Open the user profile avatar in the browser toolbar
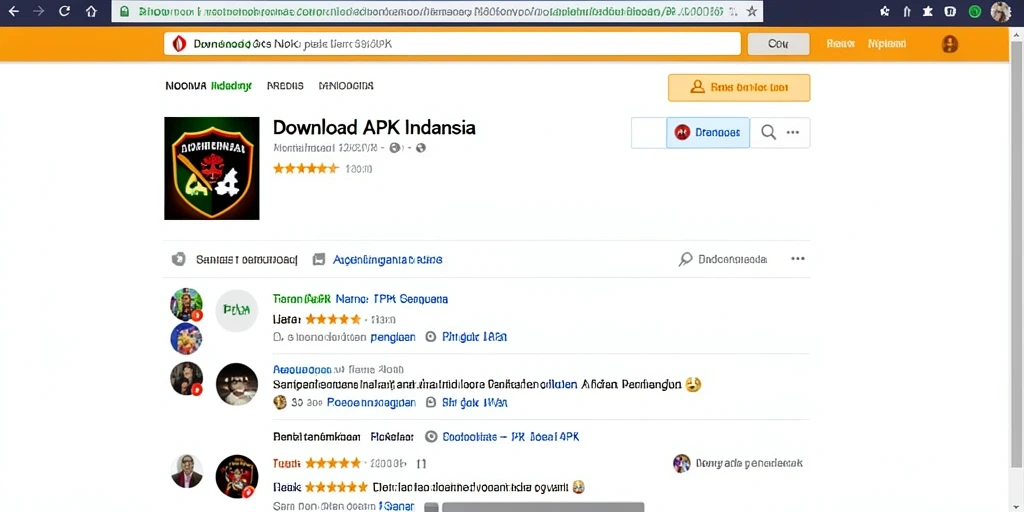Viewport: 1024px width, 512px height. [1000, 11]
